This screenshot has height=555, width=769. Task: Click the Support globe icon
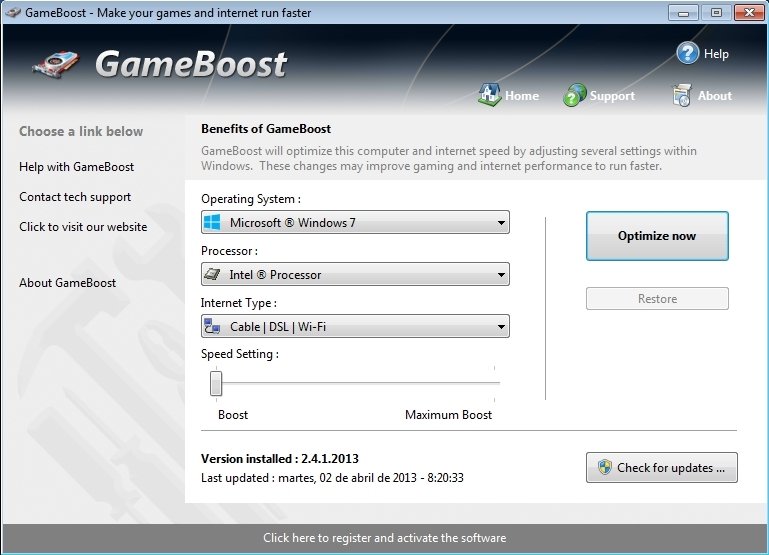click(574, 95)
